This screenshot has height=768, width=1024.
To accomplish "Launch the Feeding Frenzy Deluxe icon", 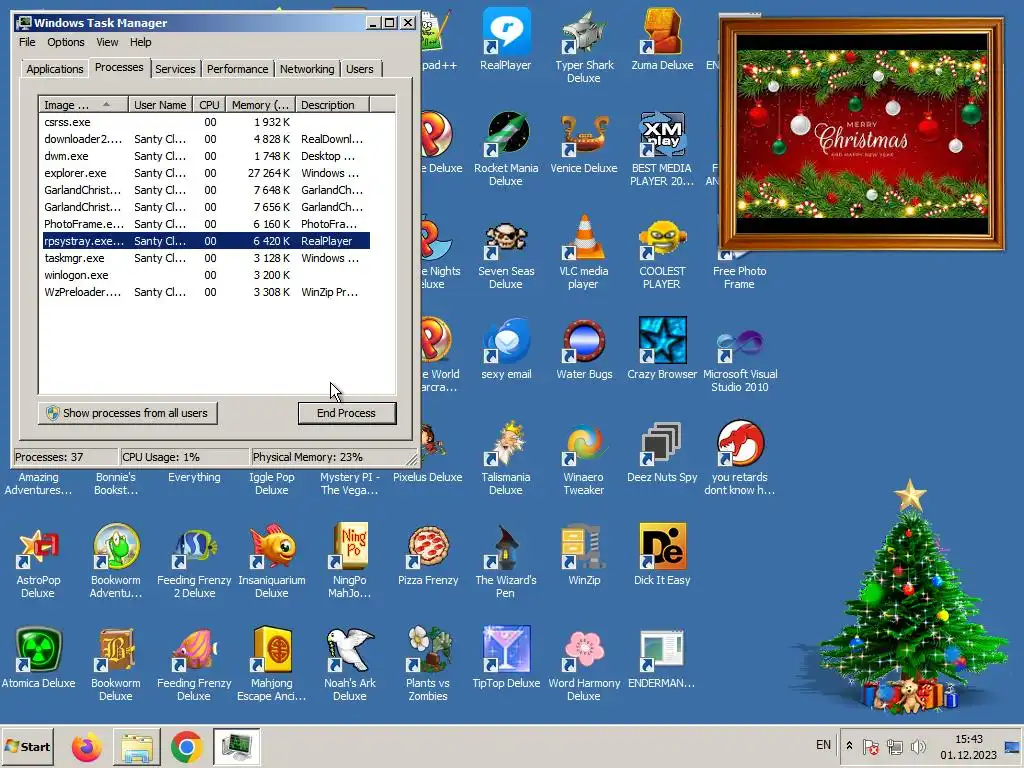I will tap(194, 665).
